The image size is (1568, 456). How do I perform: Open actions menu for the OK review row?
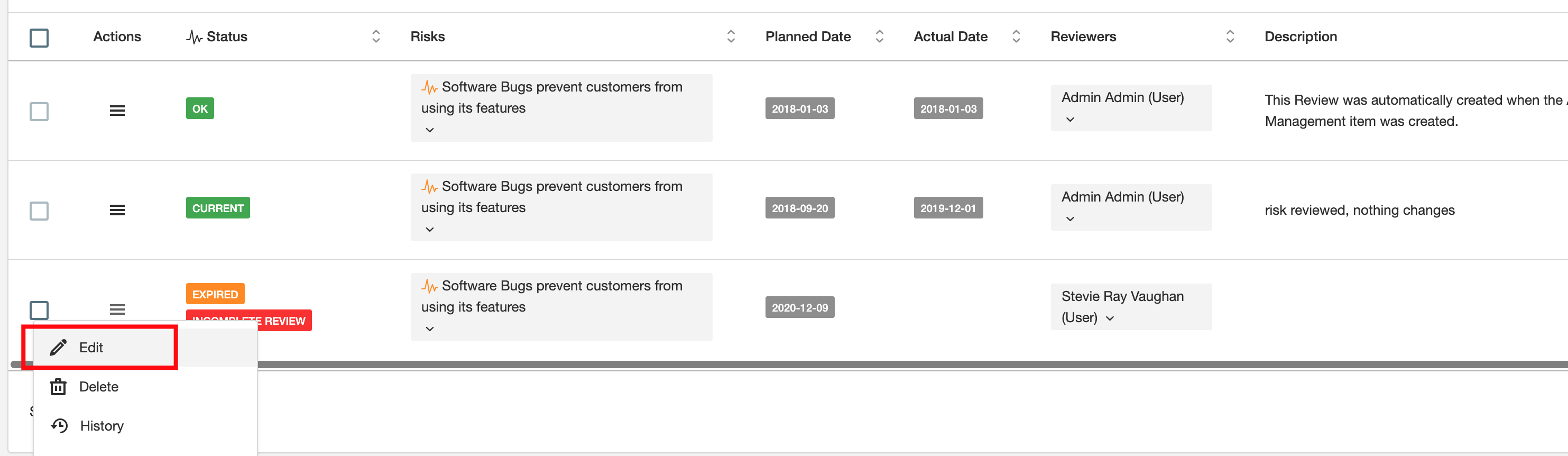[117, 111]
